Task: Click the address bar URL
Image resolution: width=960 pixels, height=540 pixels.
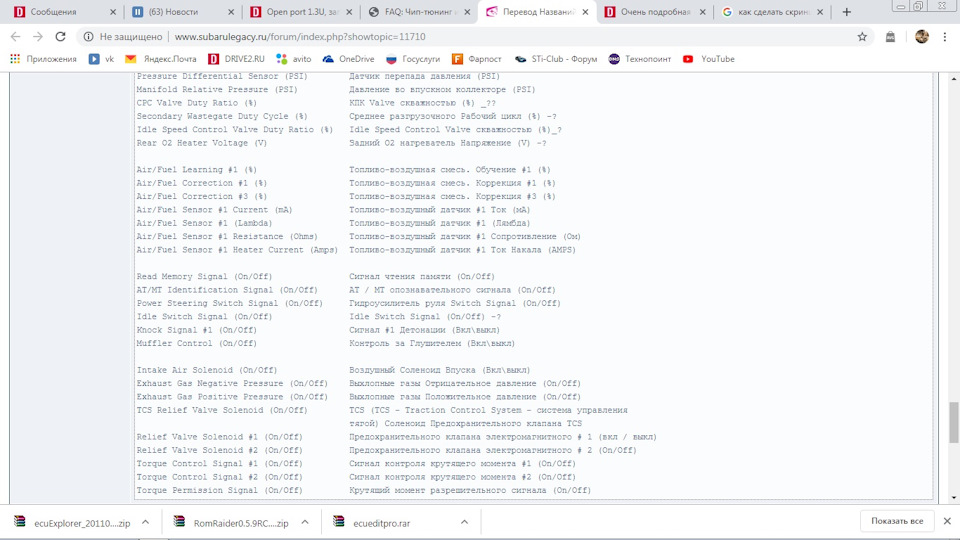Action: pos(300,37)
